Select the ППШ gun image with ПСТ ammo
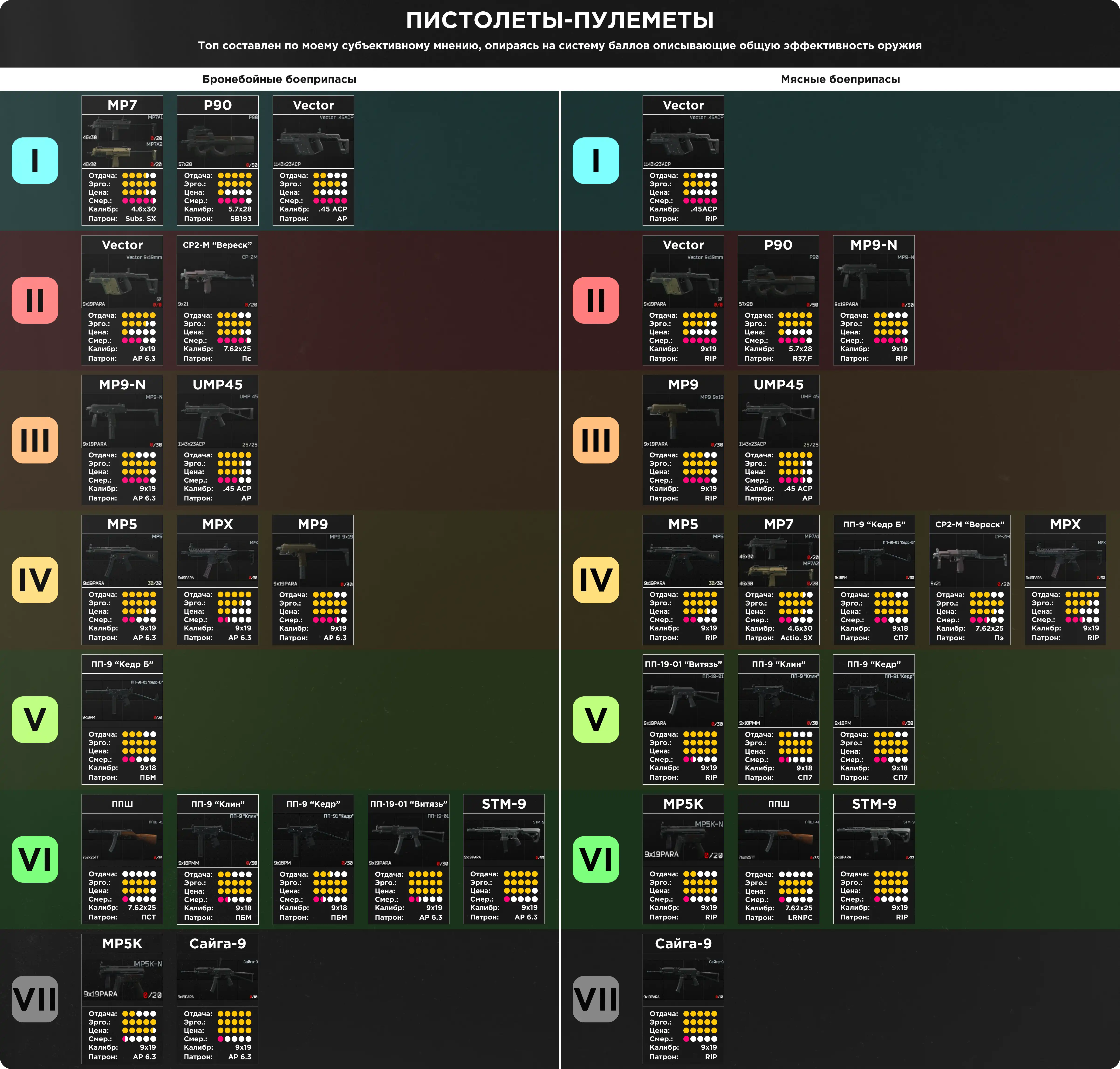1120x1069 pixels. click(122, 840)
